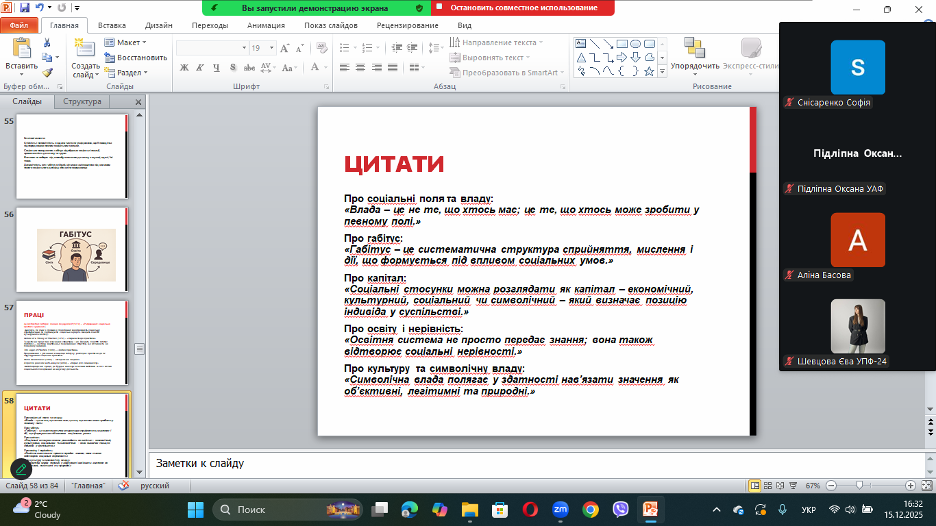Switch to reading view icon in status bar
This screenshot has height=526, width=936.
780,485
